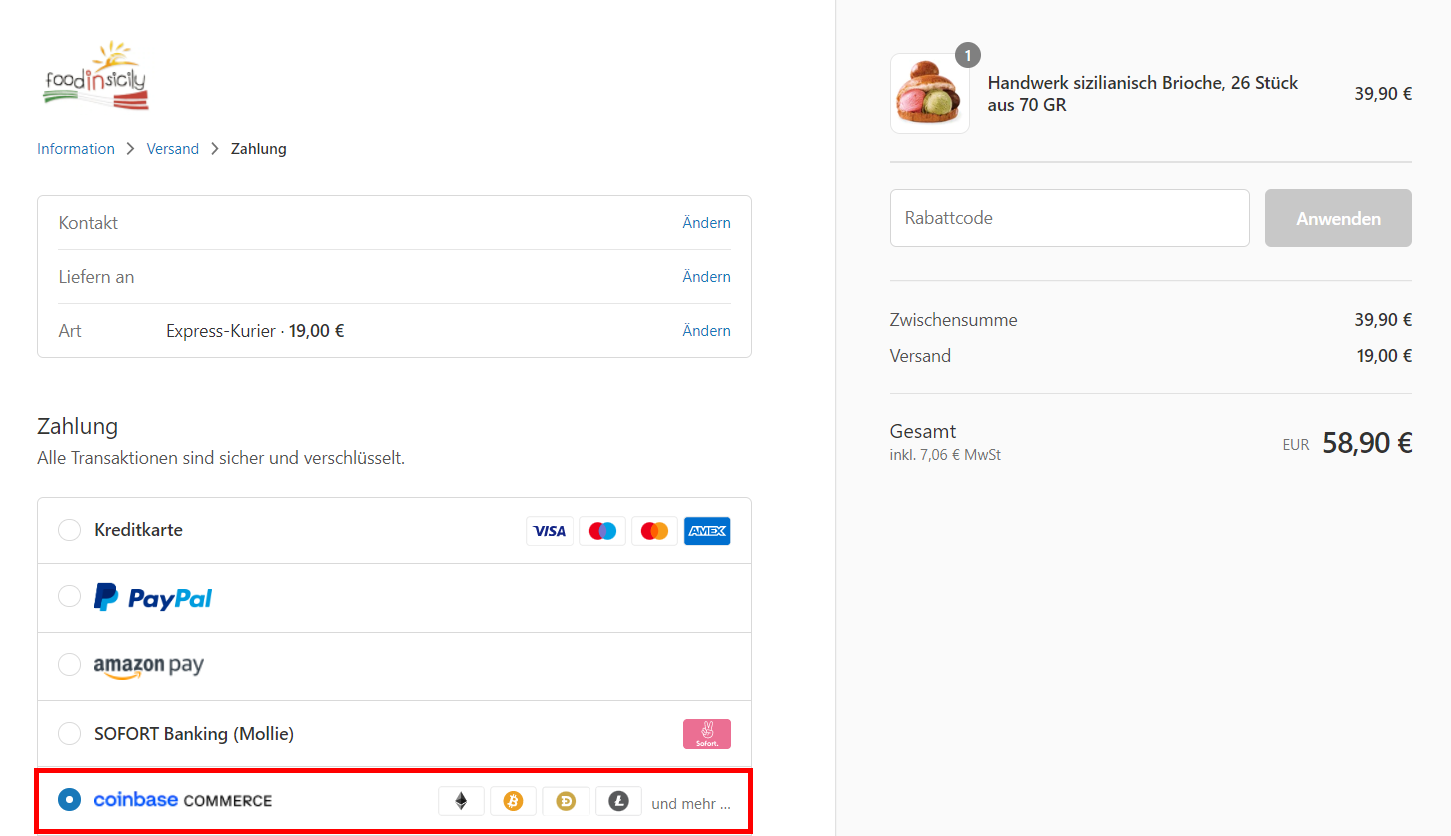Click the Maestro card icon
The height and width of the screenshot is (836, 1451).
click(602, 531)
